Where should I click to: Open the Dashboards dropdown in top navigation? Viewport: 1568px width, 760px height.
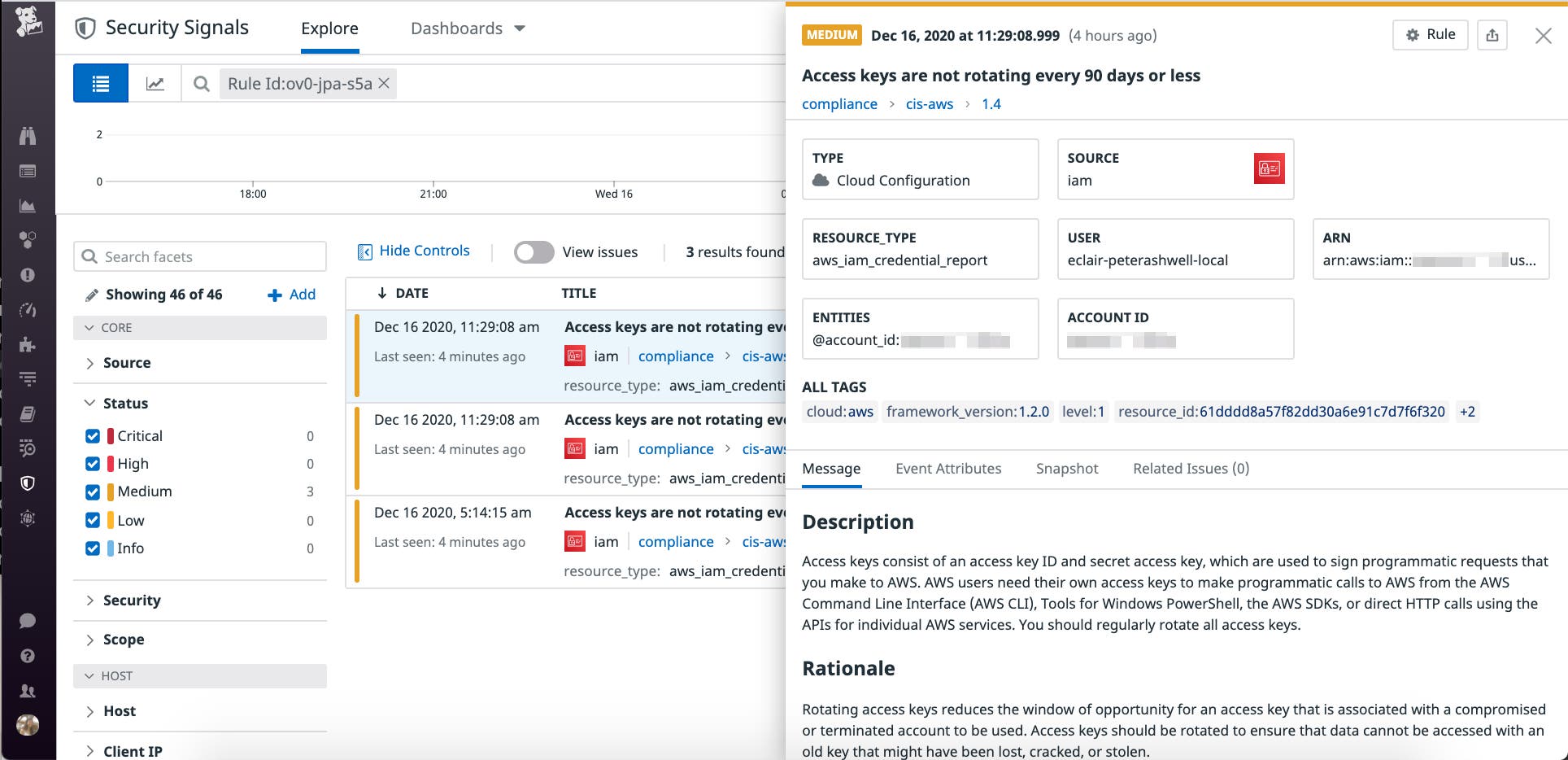[x=468, y=28]
